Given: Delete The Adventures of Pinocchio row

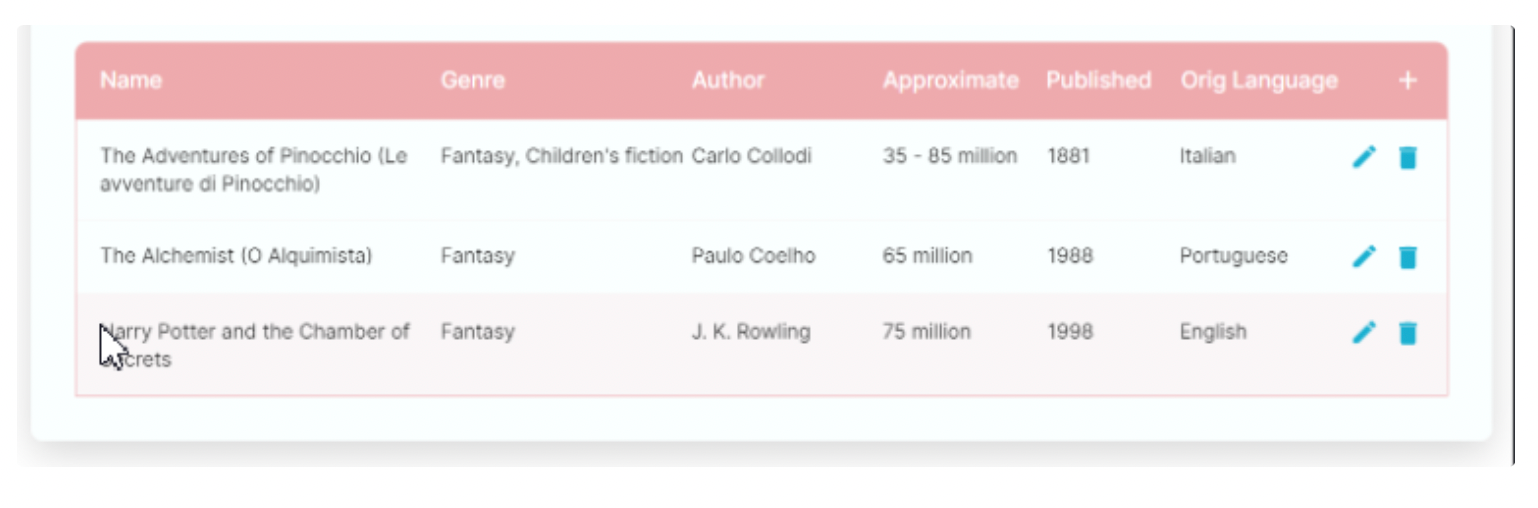Looking at the screenshot, I should (1408, 157).
